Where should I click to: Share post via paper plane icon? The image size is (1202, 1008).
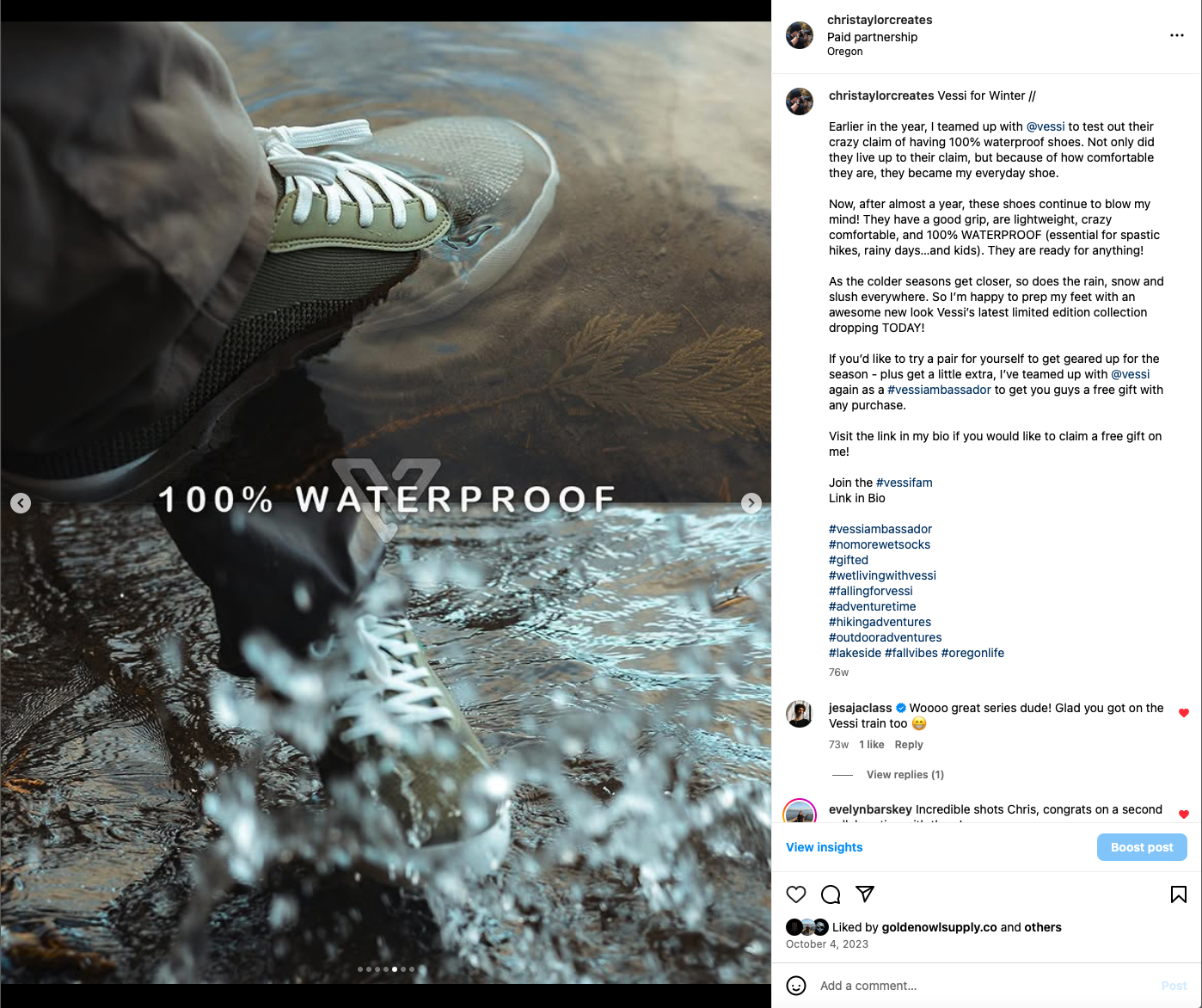(865, 894)
